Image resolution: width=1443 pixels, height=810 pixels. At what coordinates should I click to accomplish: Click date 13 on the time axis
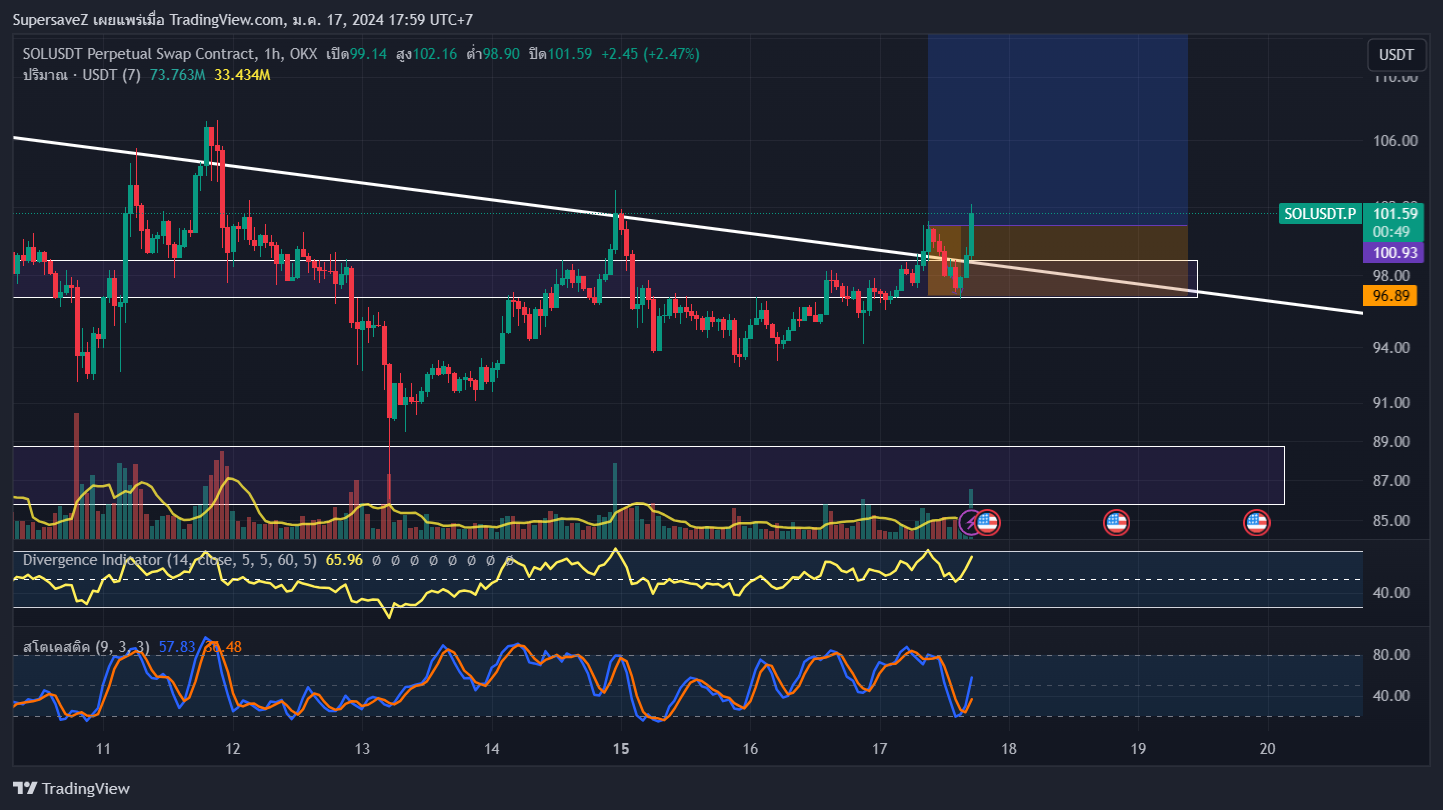(362, 749)
